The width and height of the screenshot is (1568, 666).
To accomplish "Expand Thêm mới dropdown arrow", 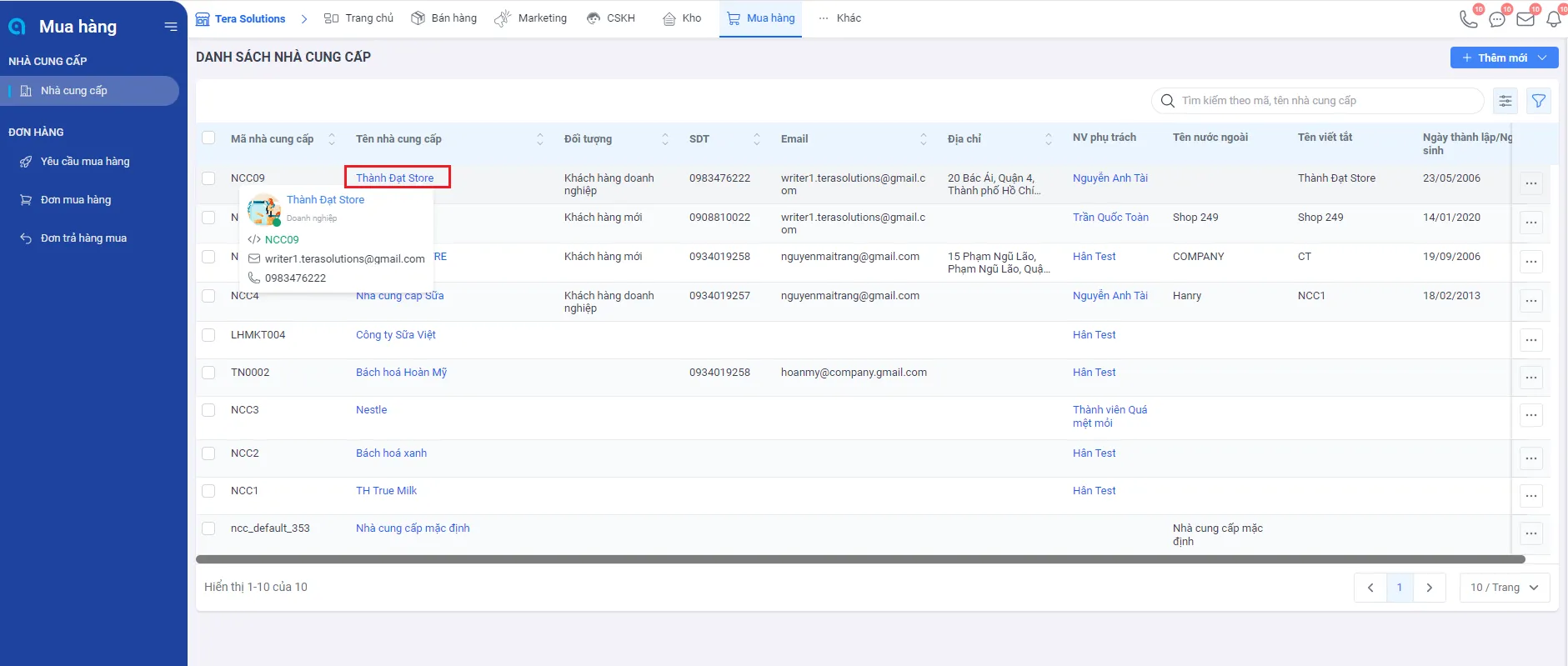I will (1543, 58).
